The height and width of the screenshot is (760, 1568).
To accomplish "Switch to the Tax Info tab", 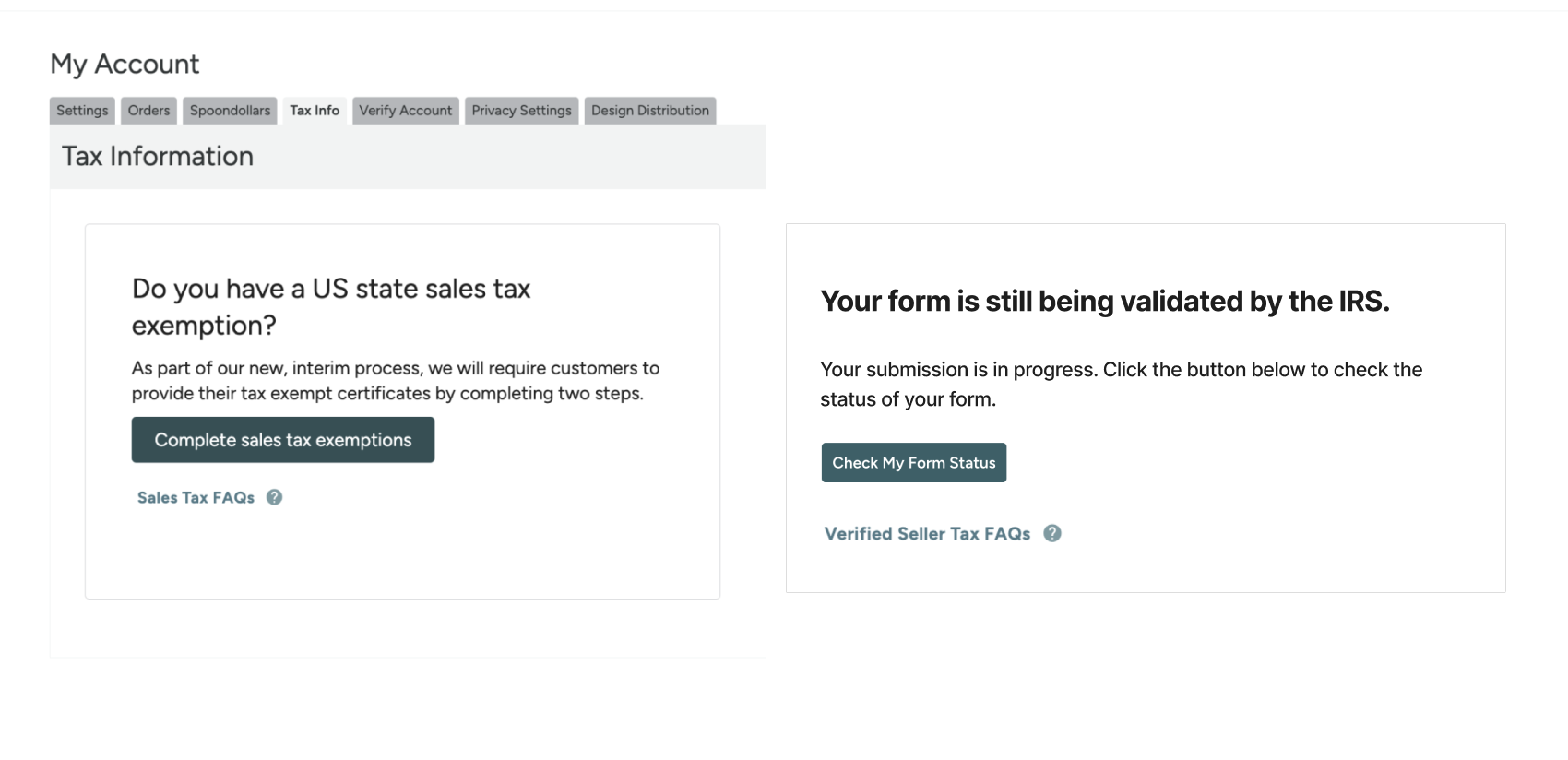I will tap(314, 110).
